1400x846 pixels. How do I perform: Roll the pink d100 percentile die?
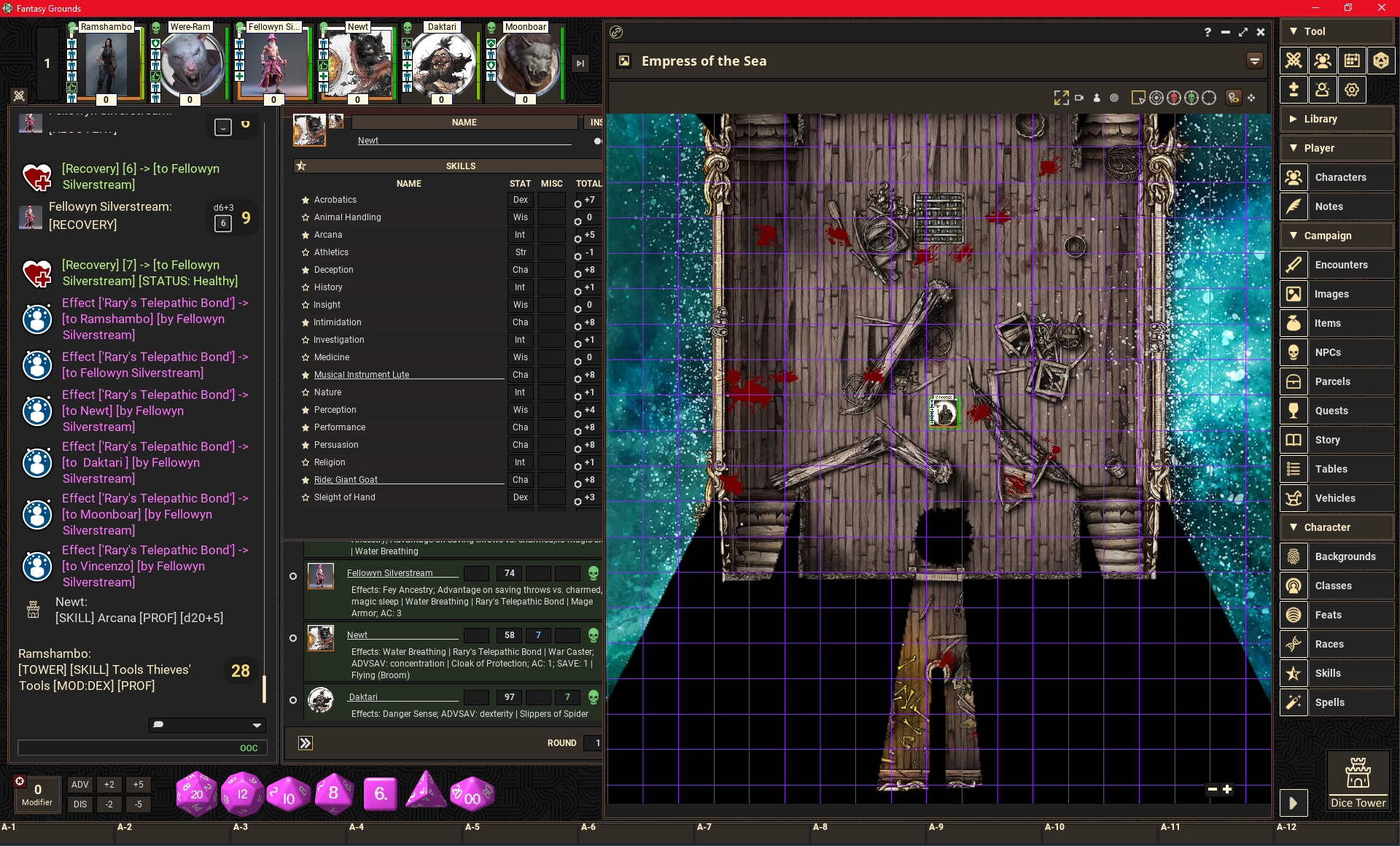[x=472, y=795]
